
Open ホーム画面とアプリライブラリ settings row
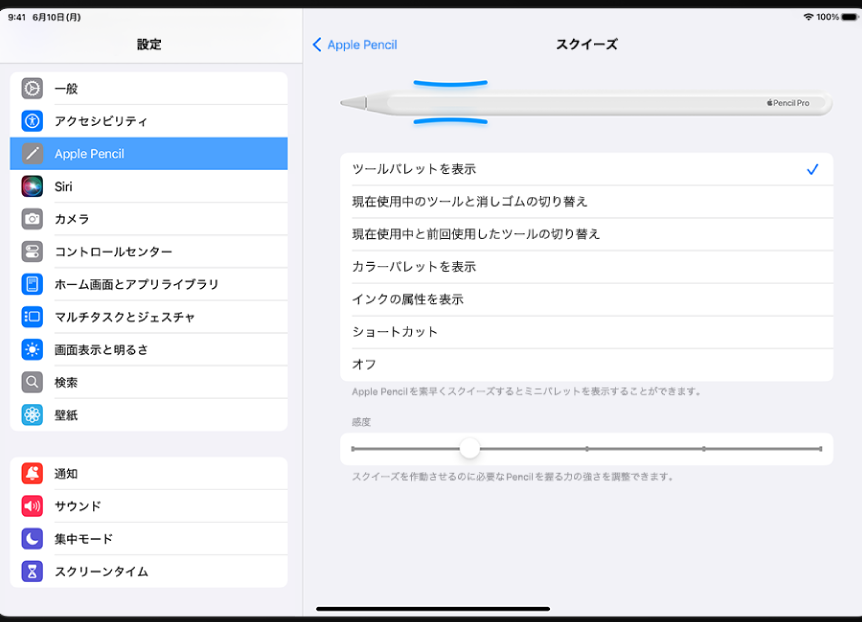pyautogui.click(x=148, y=284)
